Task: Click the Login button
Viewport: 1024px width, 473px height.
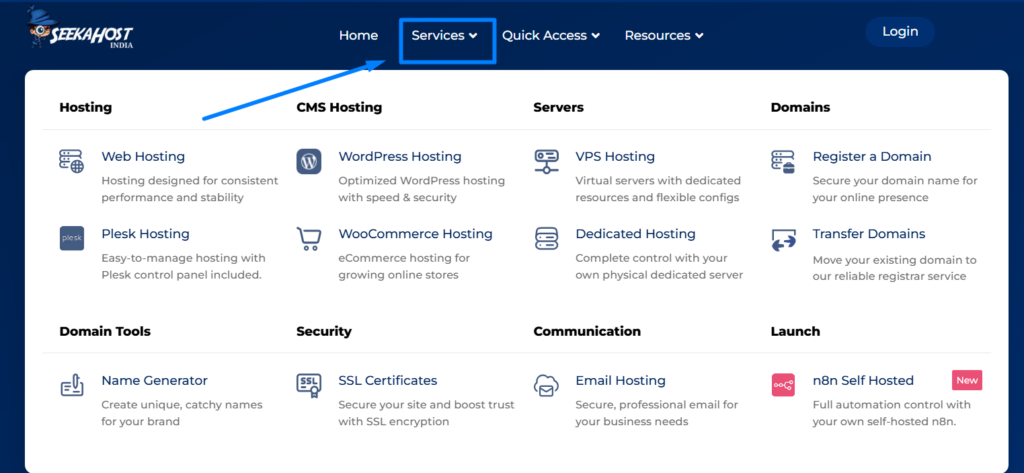Action: pos(900,31)
